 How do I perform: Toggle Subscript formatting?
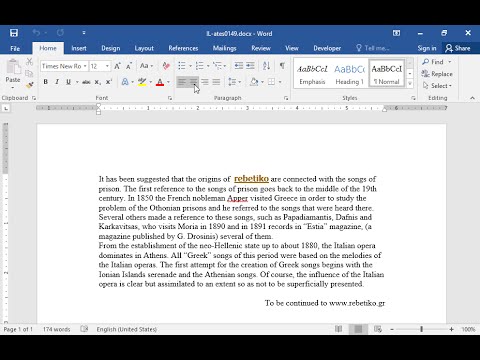tap(97, 82)
